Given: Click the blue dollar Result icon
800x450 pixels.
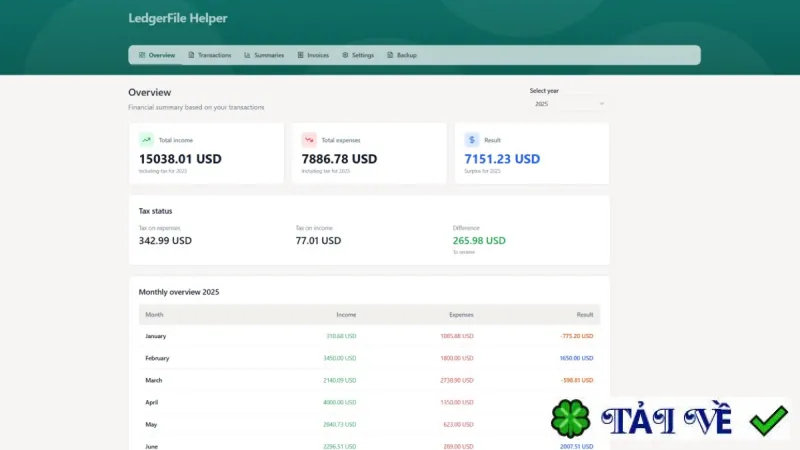Looking at the screenshot, I should (472, 140).
